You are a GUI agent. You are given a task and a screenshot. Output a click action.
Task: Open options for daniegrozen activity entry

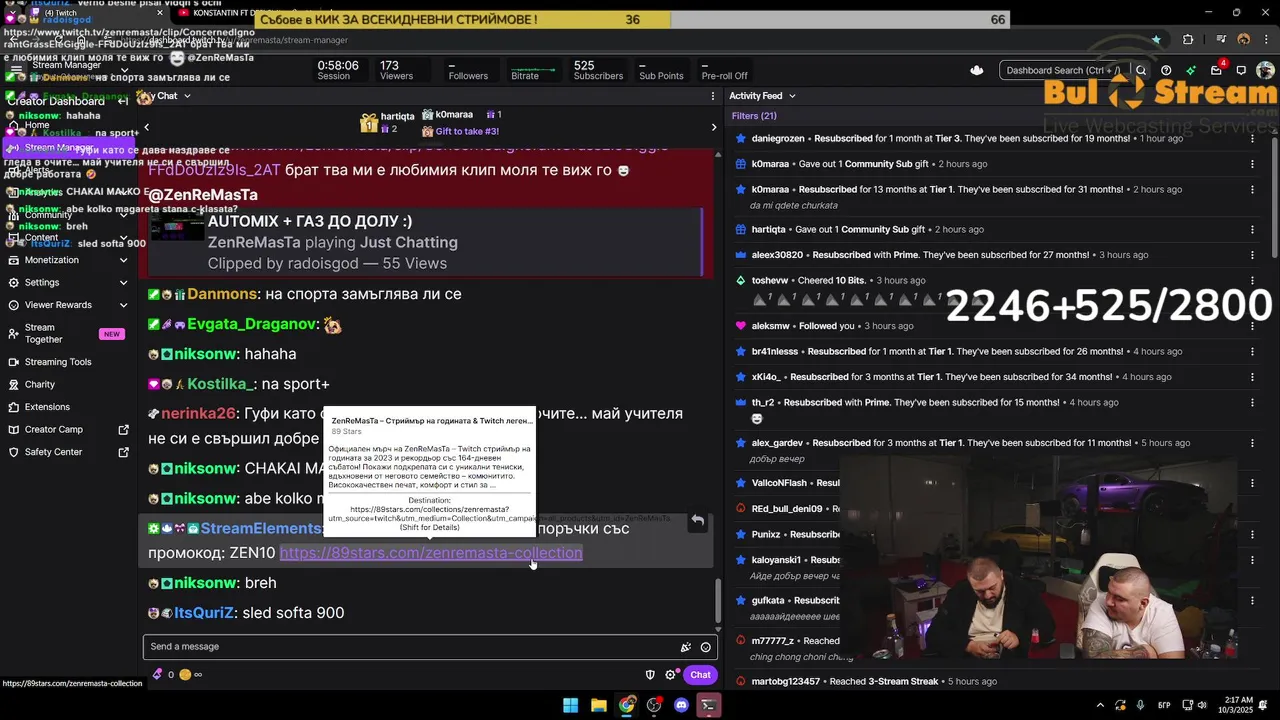tap(1252, 138)
